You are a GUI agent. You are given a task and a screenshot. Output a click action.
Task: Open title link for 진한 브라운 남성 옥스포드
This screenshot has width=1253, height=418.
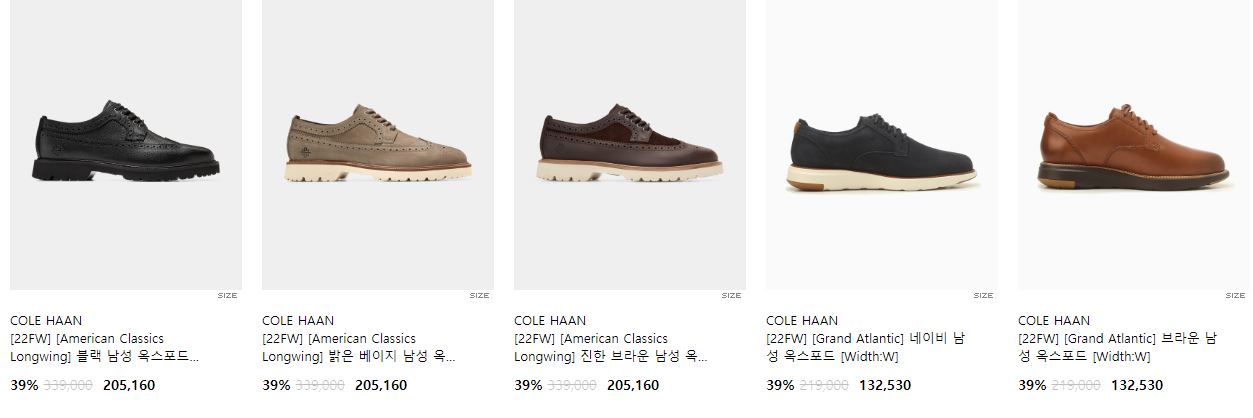click(611, 347)
